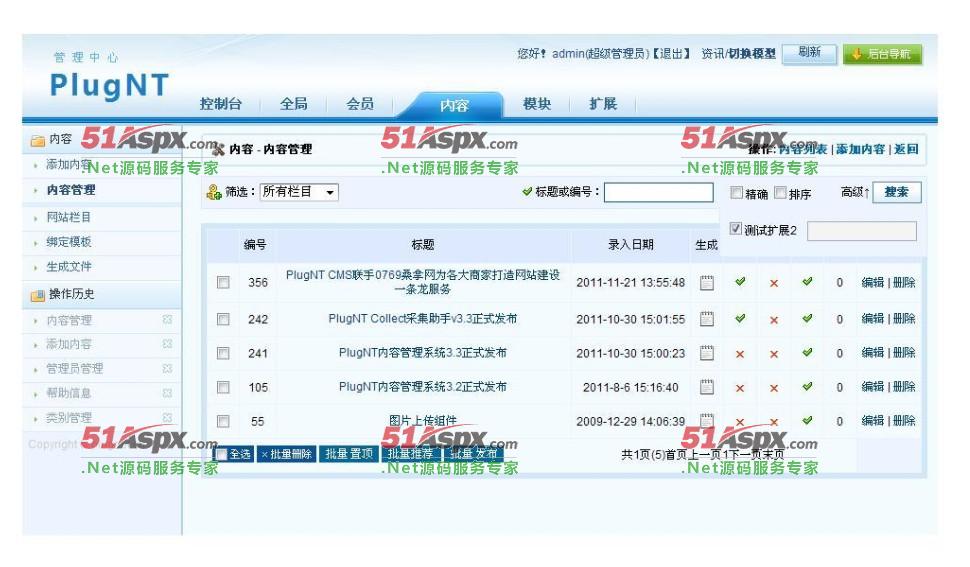
Task: Click the red cross beside notepad icon in row 105
Action: coord(740,388)
